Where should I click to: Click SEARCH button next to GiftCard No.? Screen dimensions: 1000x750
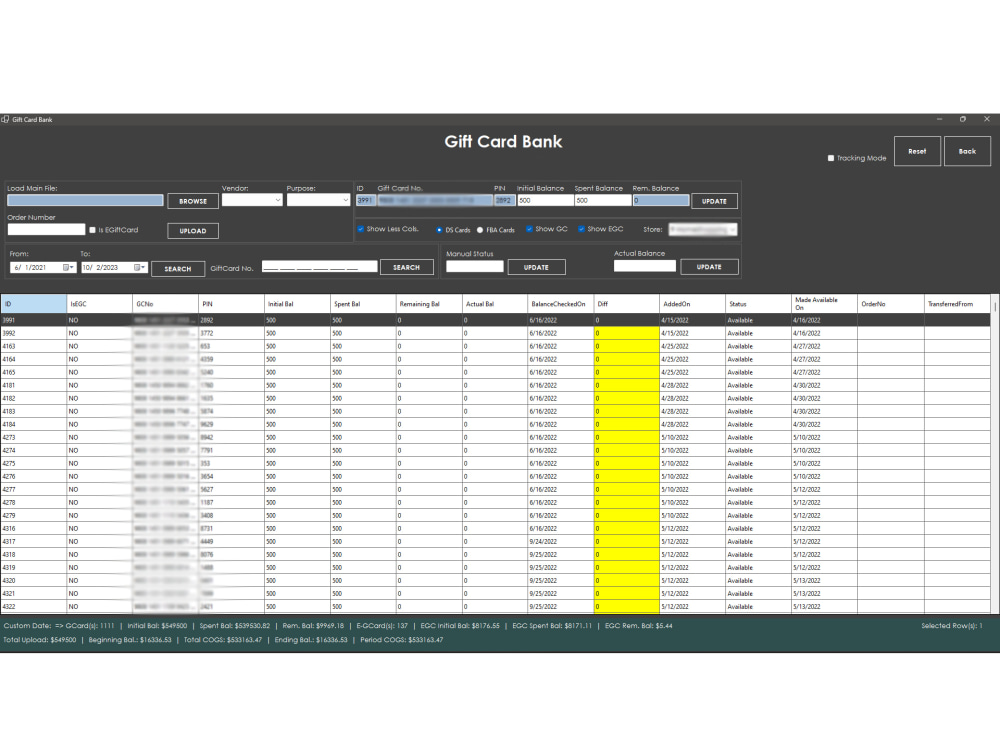(406, 267)
